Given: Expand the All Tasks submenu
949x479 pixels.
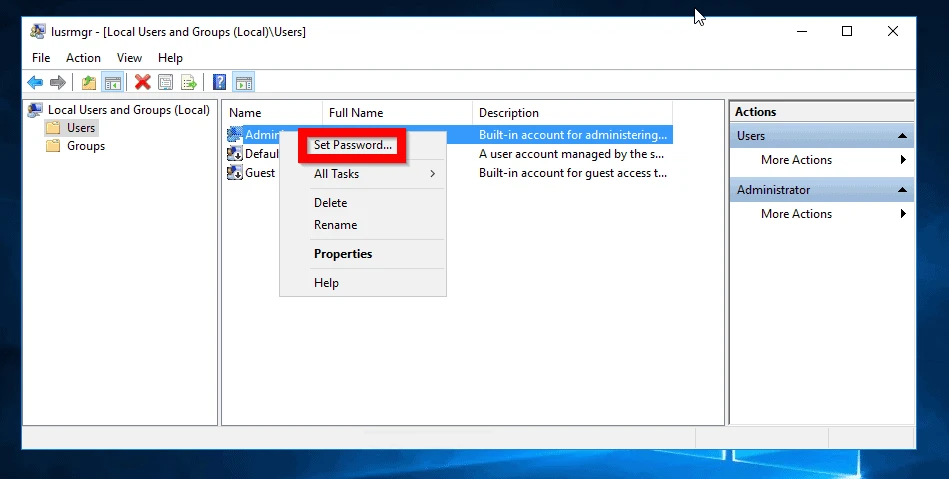Looking at the screenshot, I should click(x=374, y=174).
